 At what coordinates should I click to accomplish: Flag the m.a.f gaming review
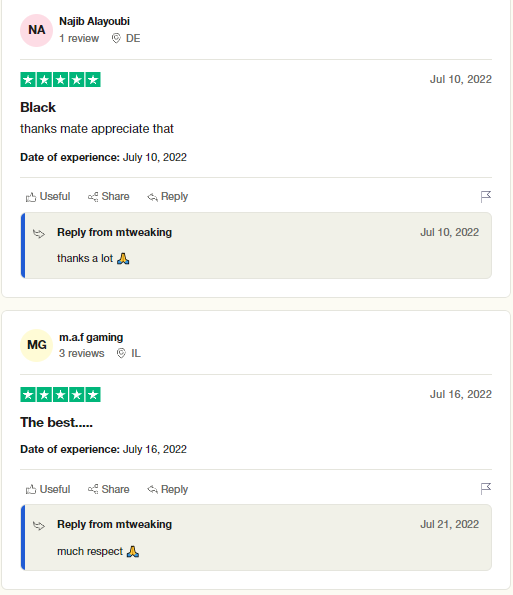coord(486,489)
